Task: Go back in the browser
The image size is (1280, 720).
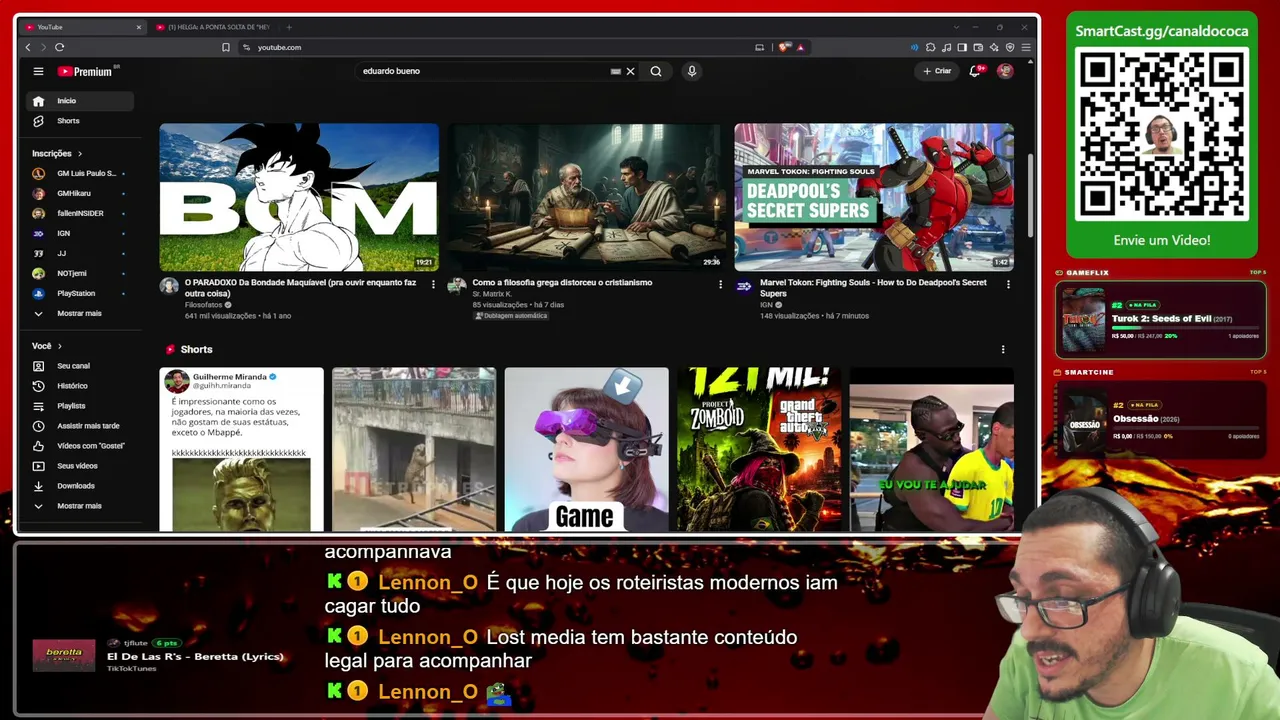Action: [x=27, y=47]
